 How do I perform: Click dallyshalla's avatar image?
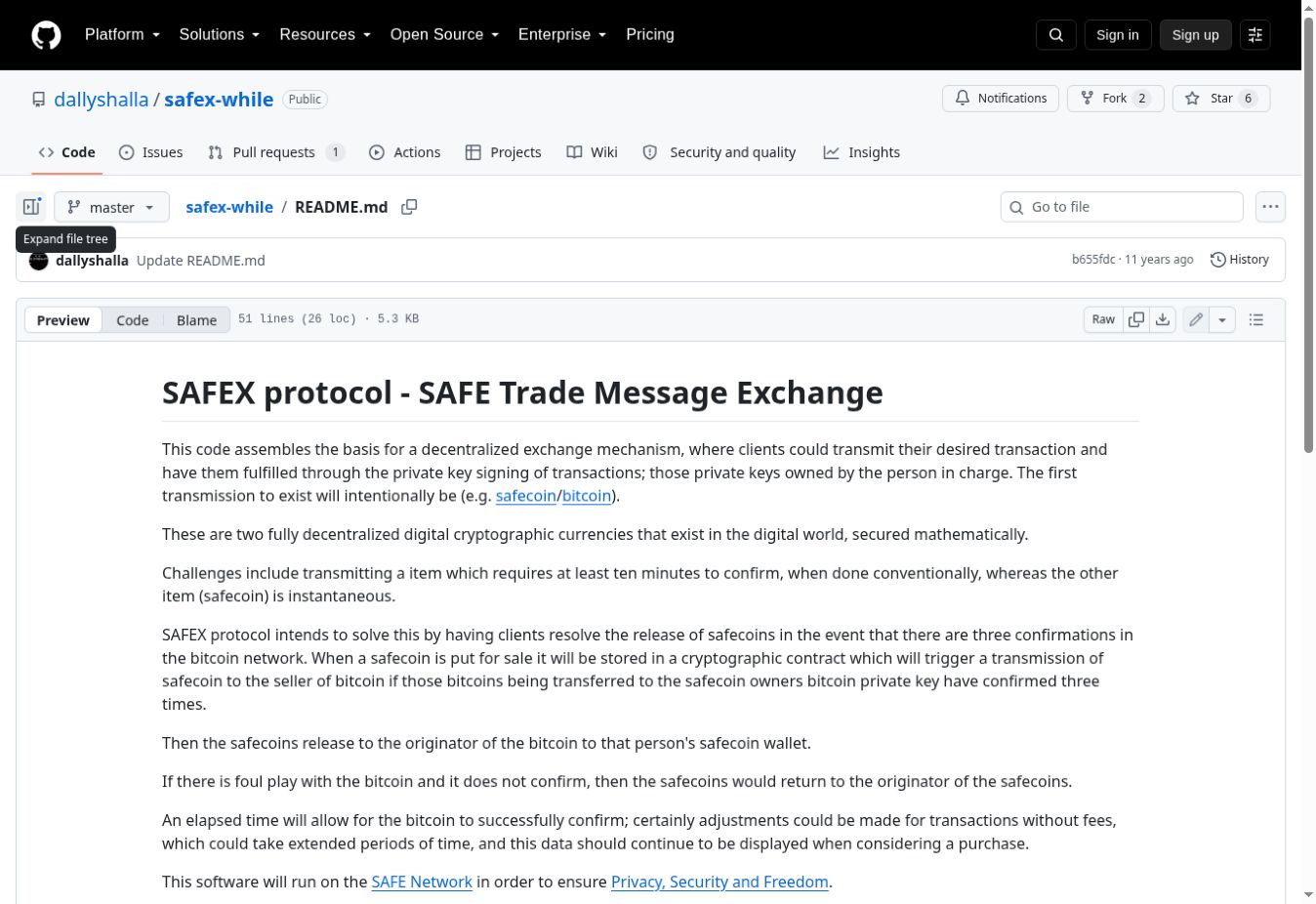tap(39, 261)
